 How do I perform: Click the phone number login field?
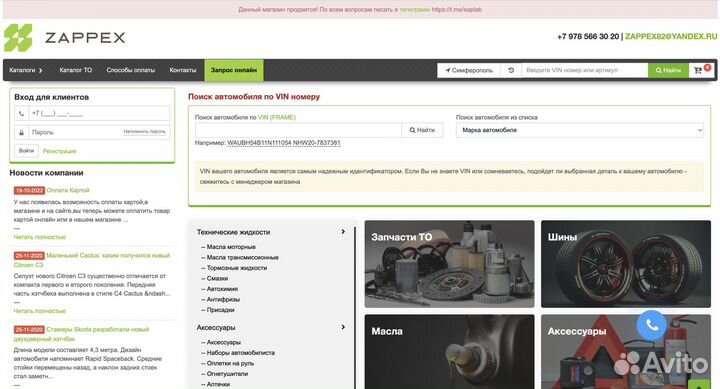[99, 113]
